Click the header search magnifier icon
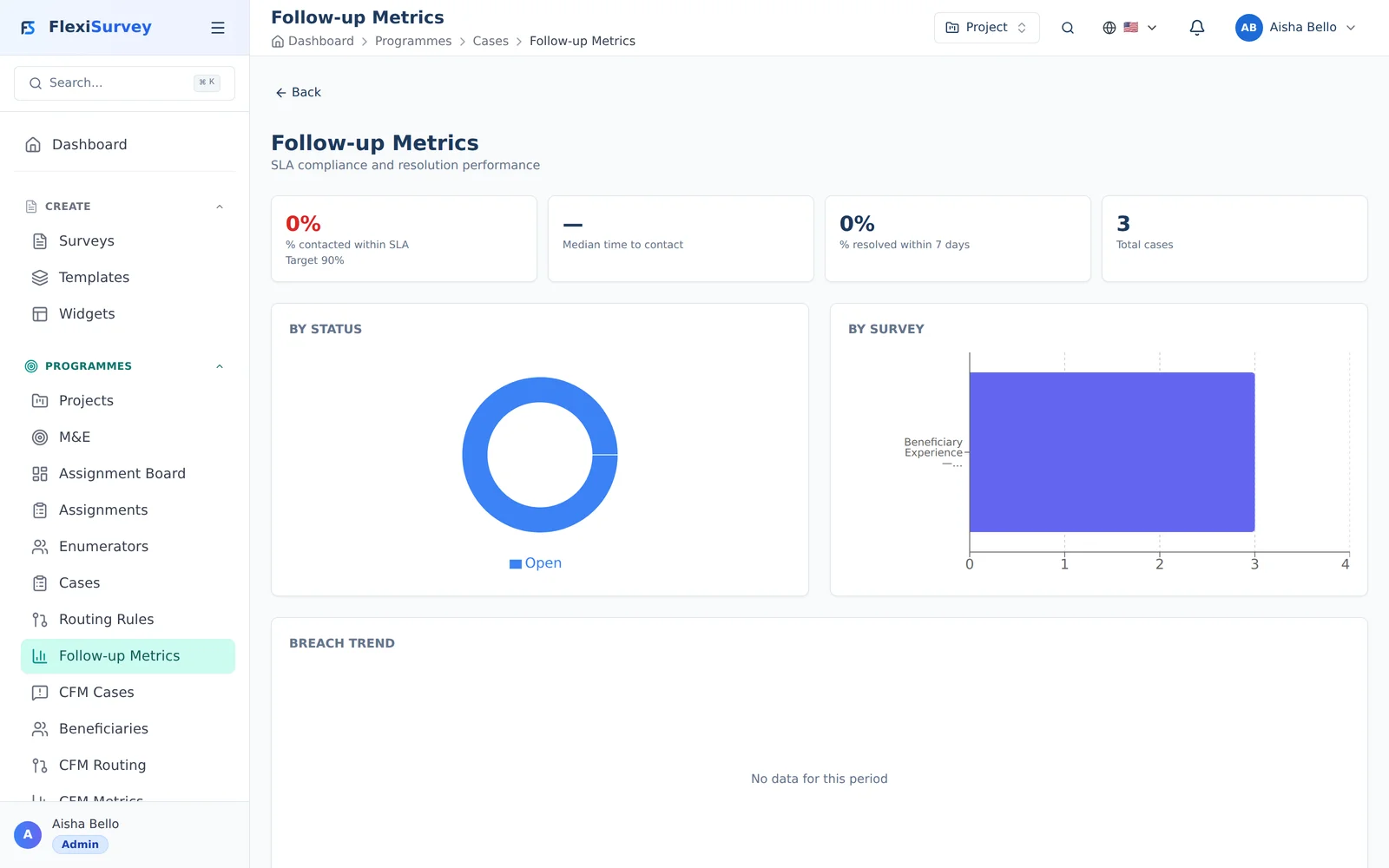 point(1068,28)
